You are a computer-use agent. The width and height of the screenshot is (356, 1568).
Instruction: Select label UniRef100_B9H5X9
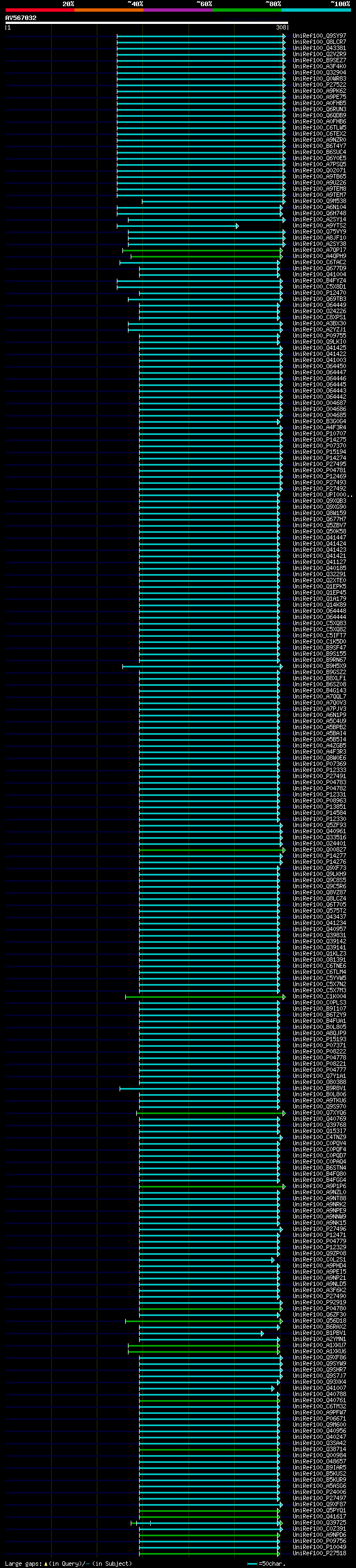(x=319, y=666)
